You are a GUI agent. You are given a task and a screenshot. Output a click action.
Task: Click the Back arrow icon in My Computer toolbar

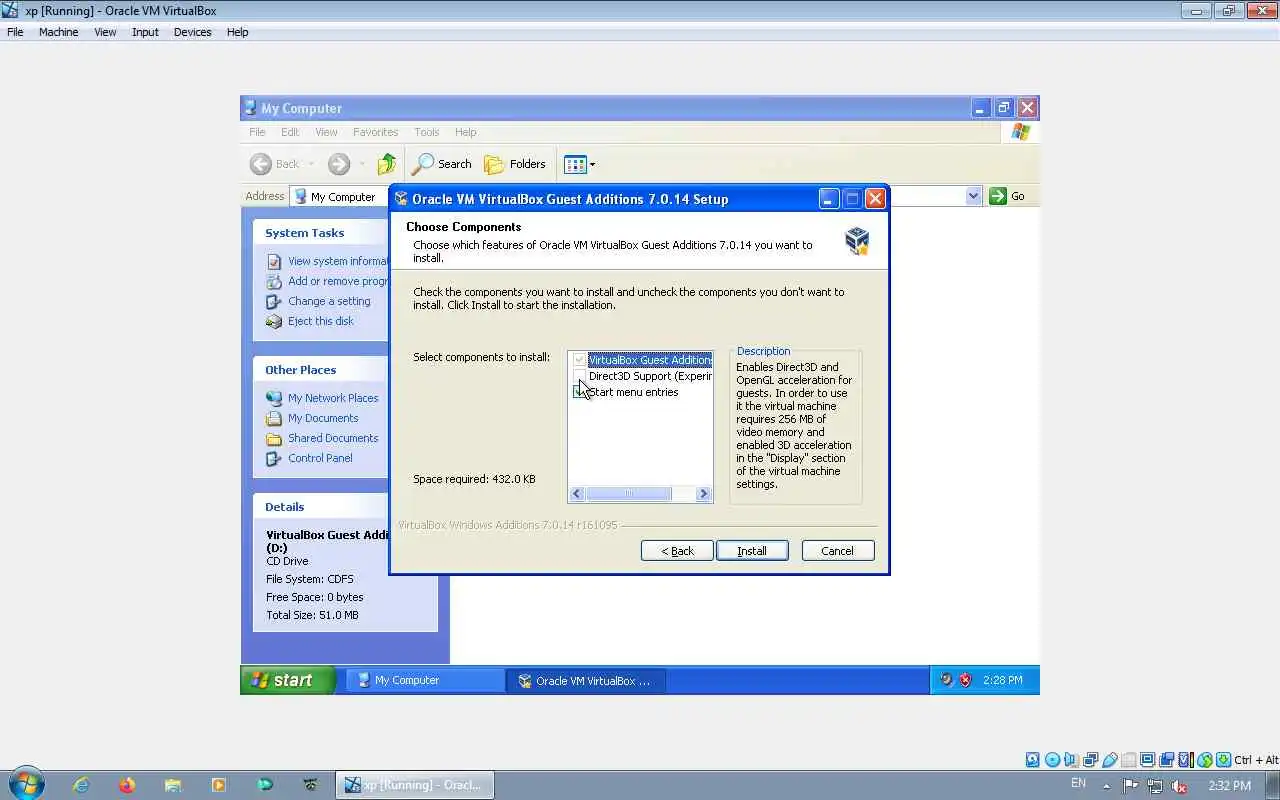pyautogui.click(x=261, y=164)
